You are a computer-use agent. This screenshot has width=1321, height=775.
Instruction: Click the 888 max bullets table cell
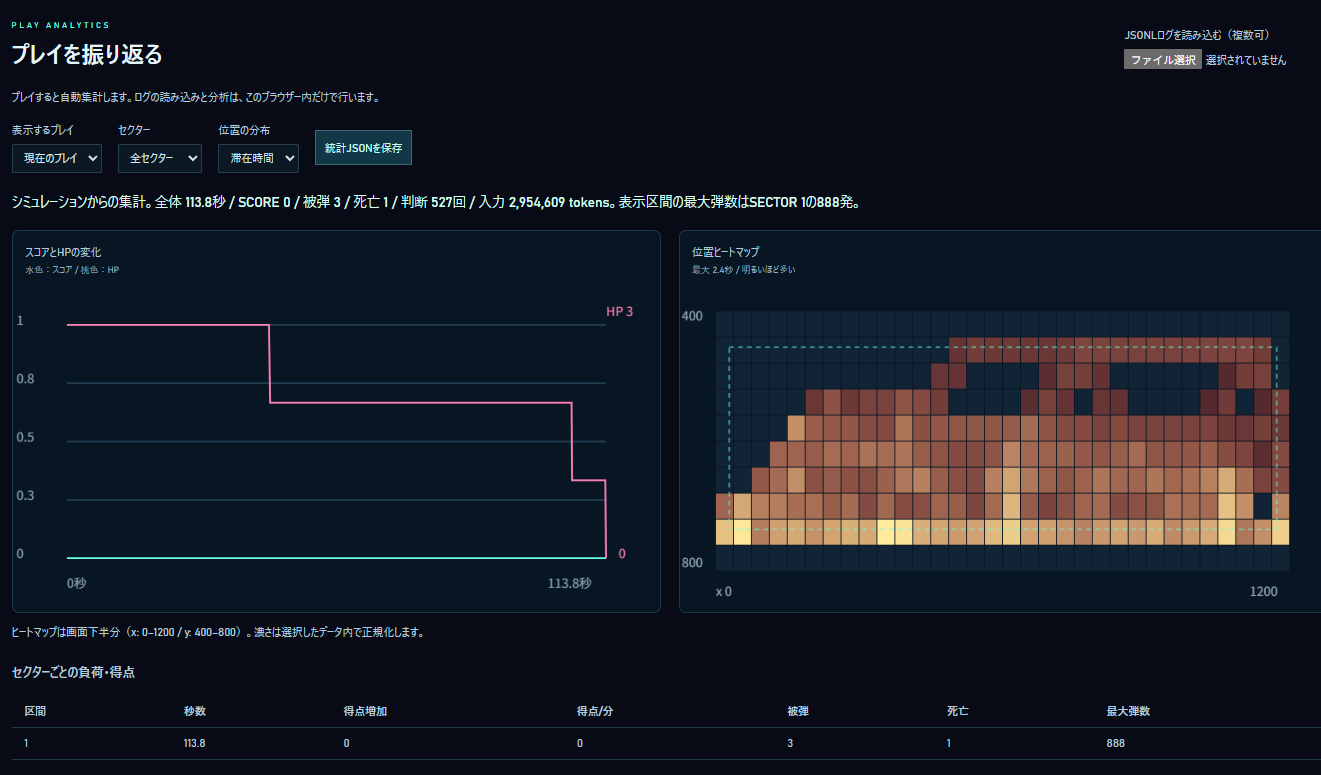(1115, 744)
